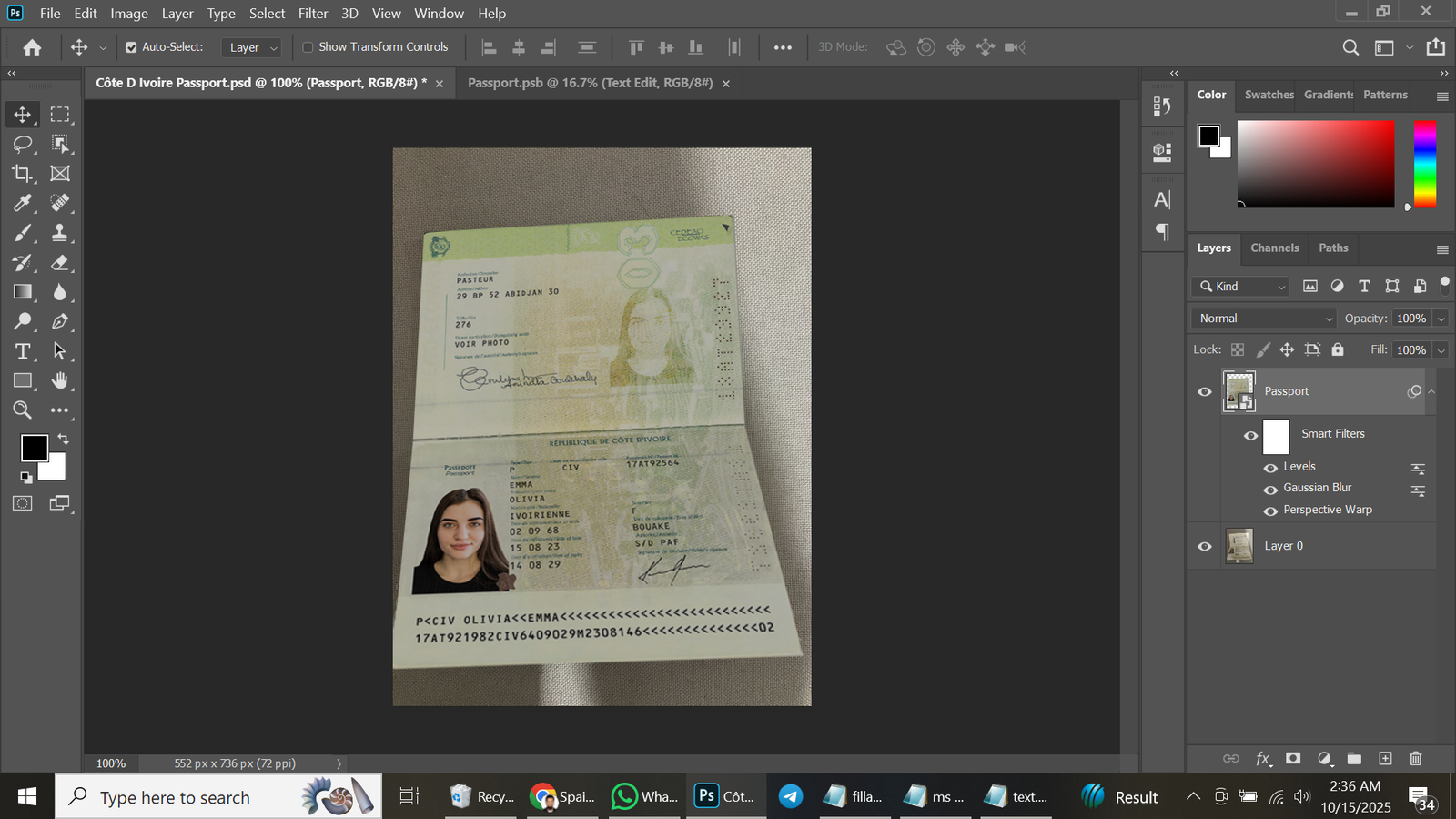Viewport: 1456px width, 819px height.
Task: Toggle visibility of Layer 0
Action: coord(1205,546)
